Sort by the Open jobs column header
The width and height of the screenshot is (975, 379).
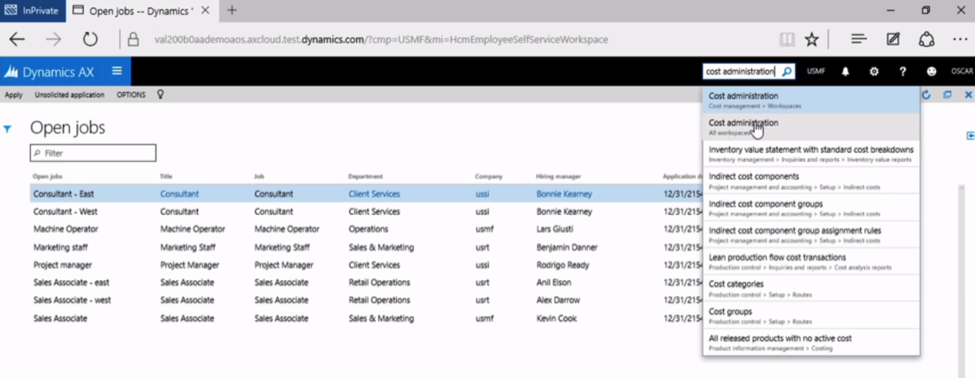tap(47, 176)
